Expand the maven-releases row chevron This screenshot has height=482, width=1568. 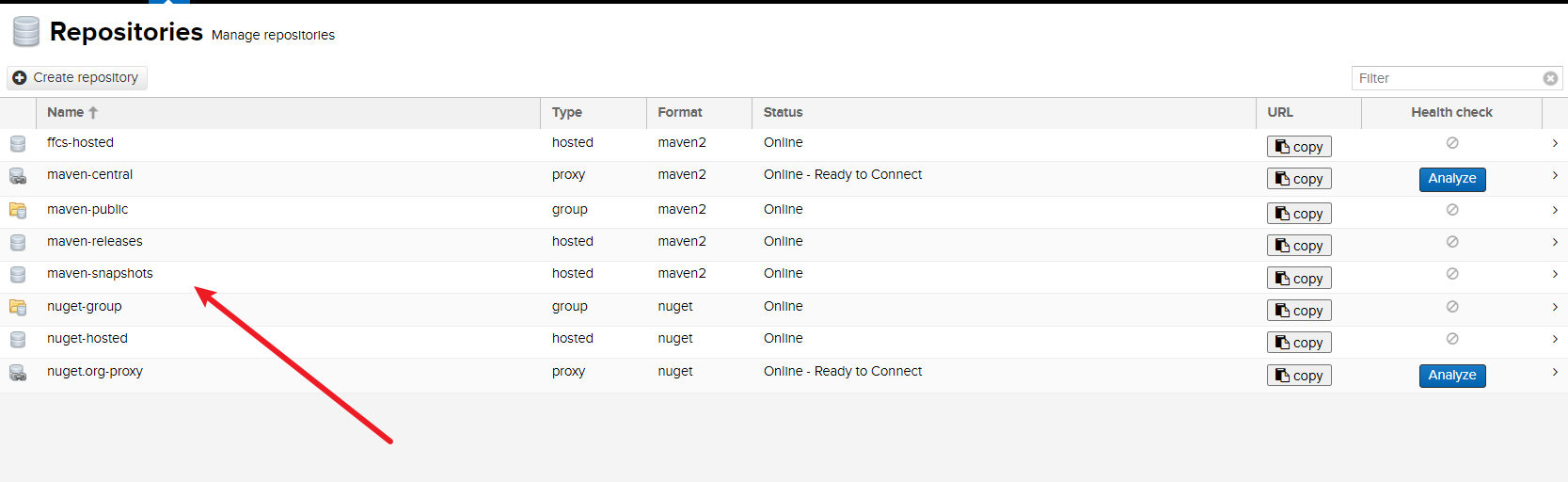tap(1554, 242)
